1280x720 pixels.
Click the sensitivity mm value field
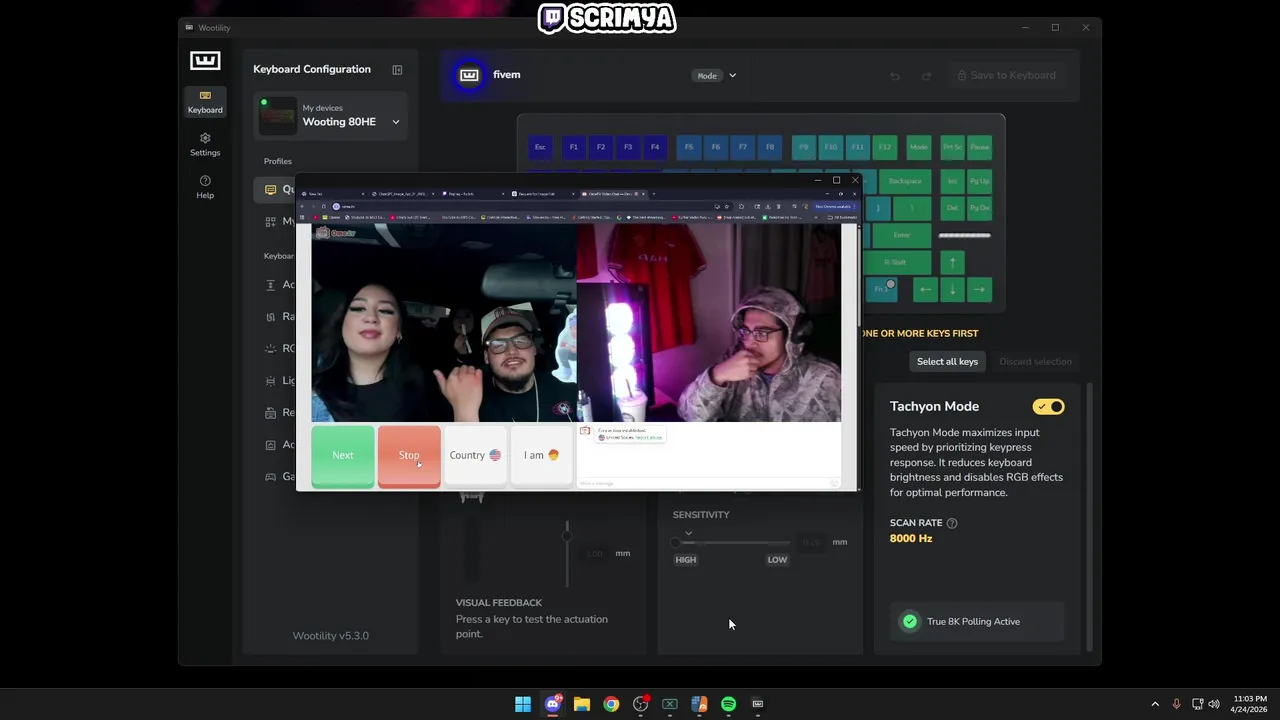(x=811, y=542)
